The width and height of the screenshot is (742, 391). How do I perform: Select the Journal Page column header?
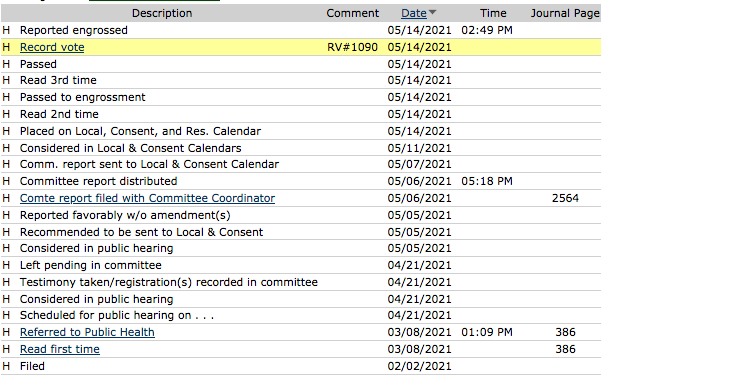tap(565, 13)
